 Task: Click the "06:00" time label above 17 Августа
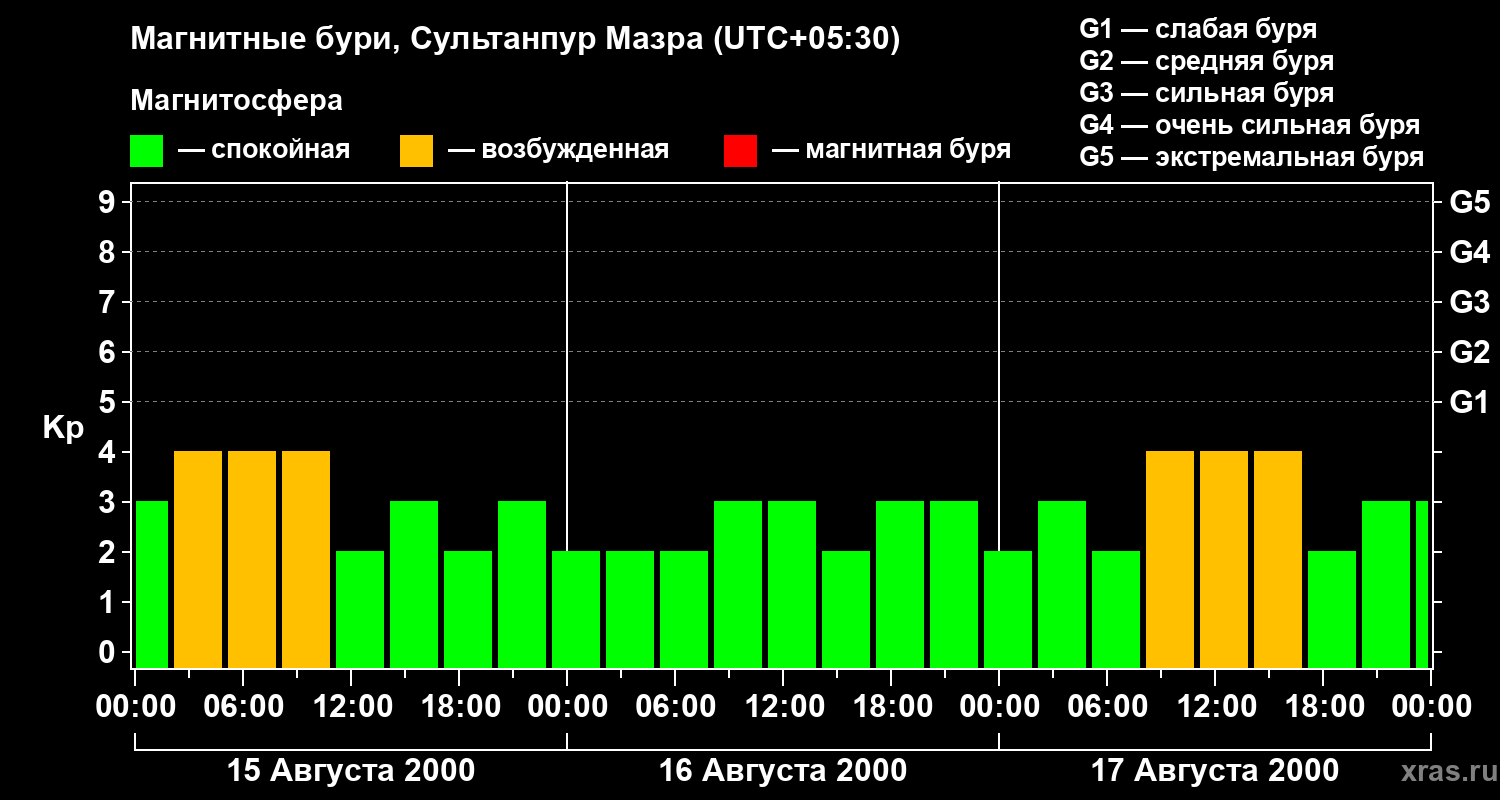[1107, 707]
